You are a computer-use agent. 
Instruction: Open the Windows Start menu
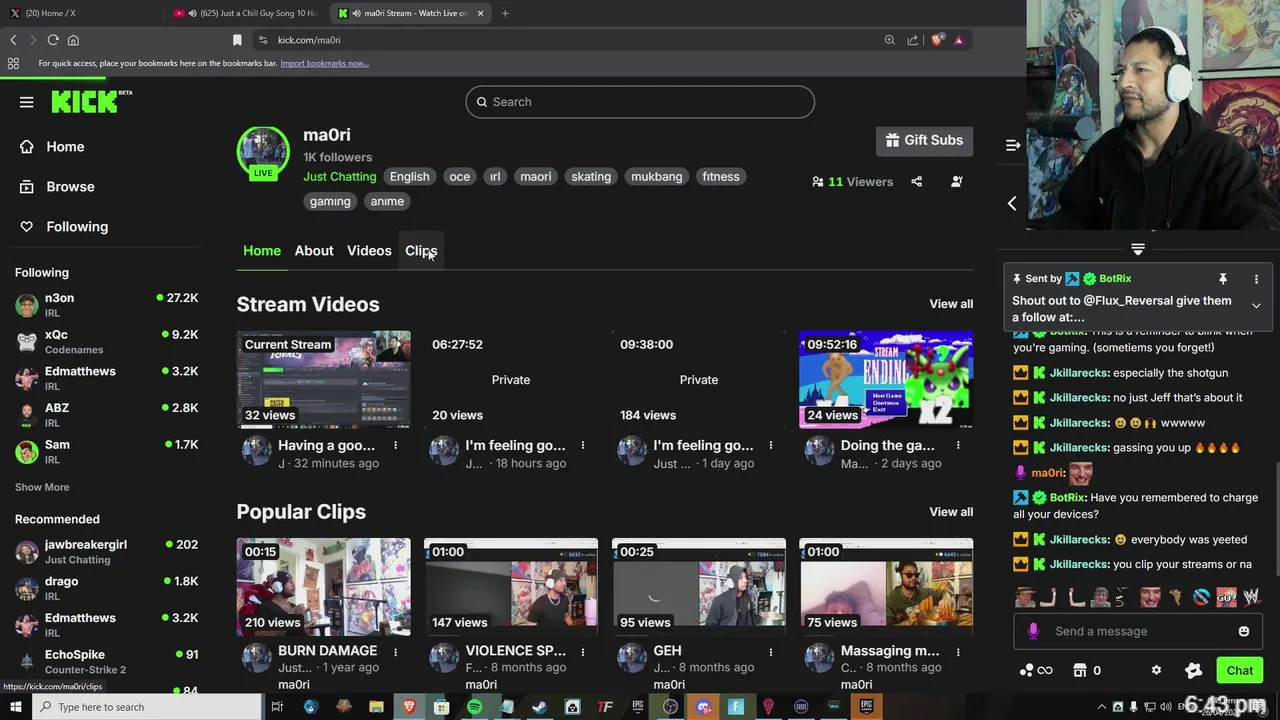tap(16, 707)
